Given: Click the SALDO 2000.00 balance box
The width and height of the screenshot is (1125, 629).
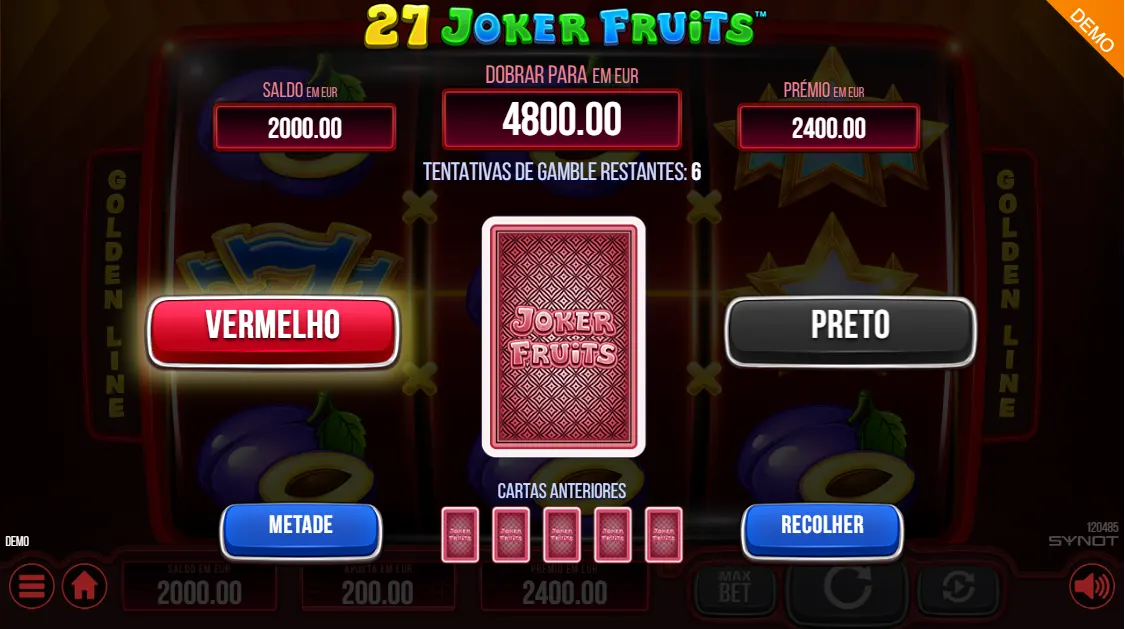Looking at the screenshot, I should 305,128.
